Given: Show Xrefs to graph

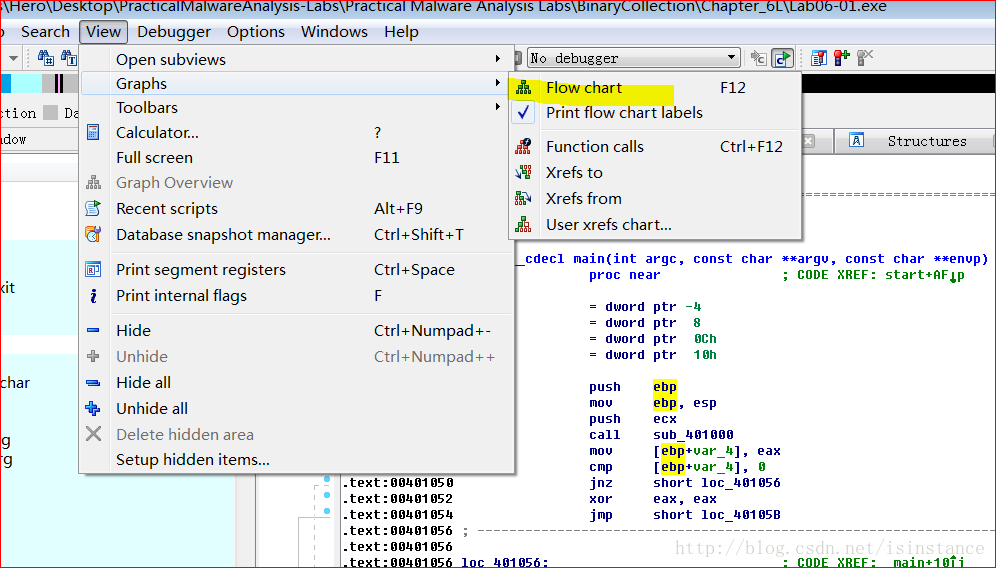Looking at the screenshot, I should point(654,173).
